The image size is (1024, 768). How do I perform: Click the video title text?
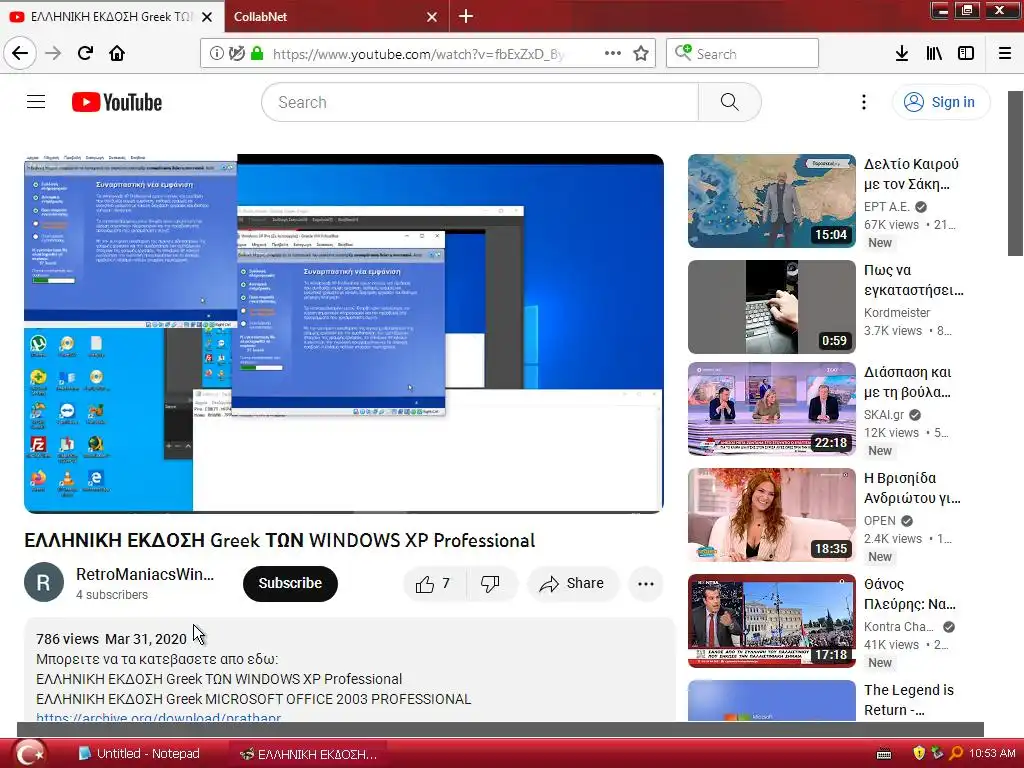click(280, 540)
